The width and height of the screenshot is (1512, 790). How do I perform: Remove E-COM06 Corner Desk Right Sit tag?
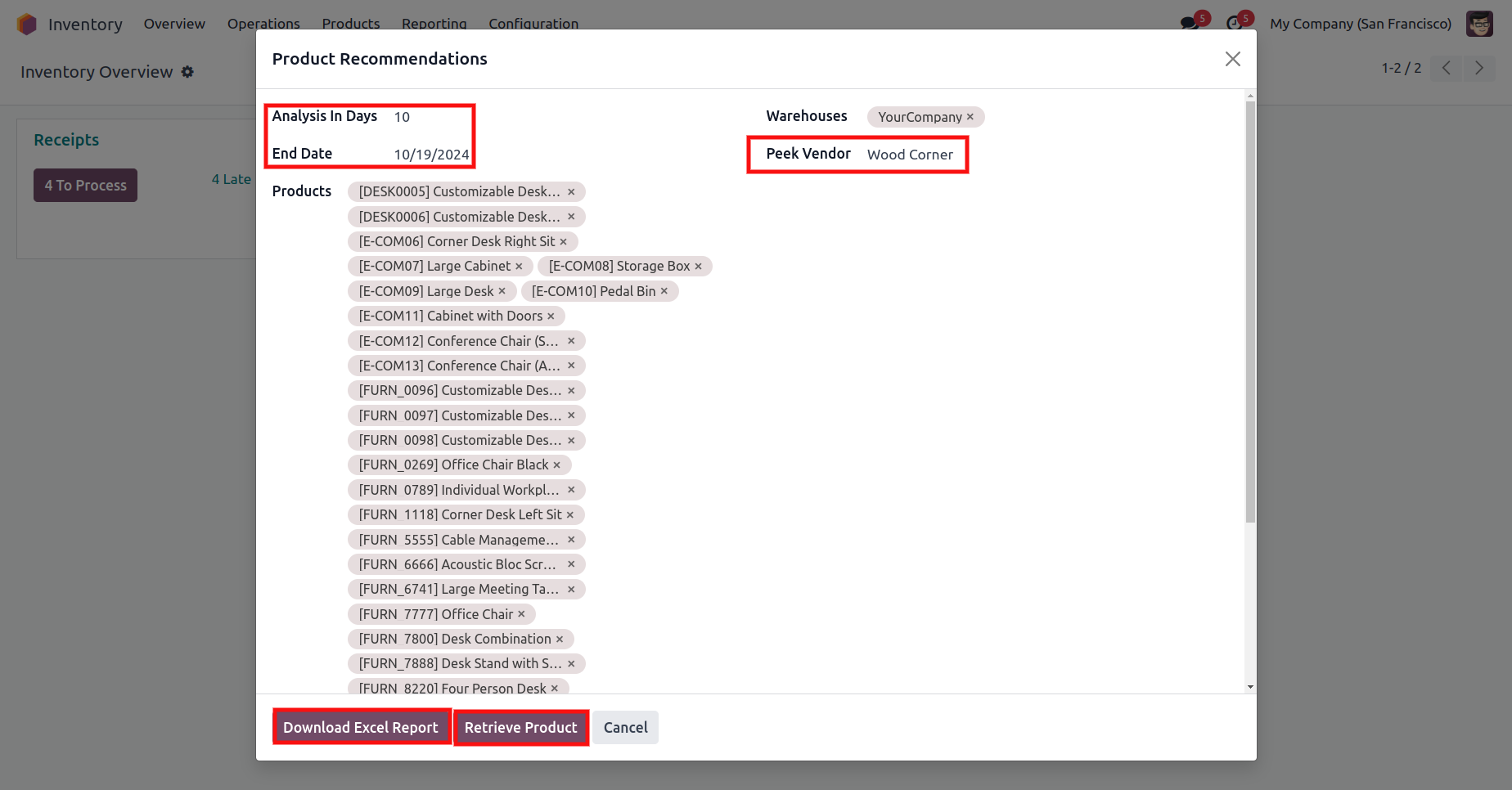coord(563,242)
